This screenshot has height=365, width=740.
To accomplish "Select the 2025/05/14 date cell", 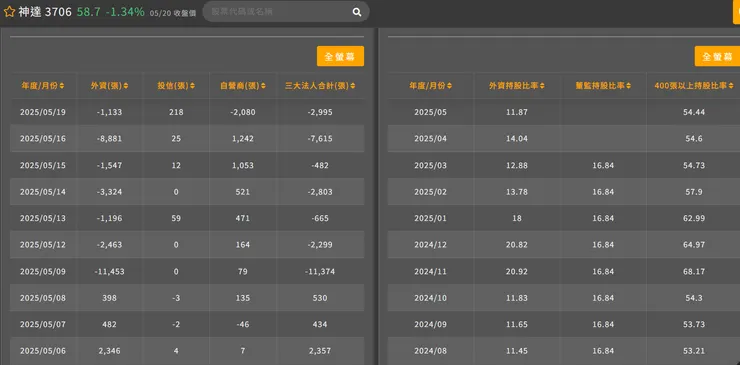I will (43, 192).
